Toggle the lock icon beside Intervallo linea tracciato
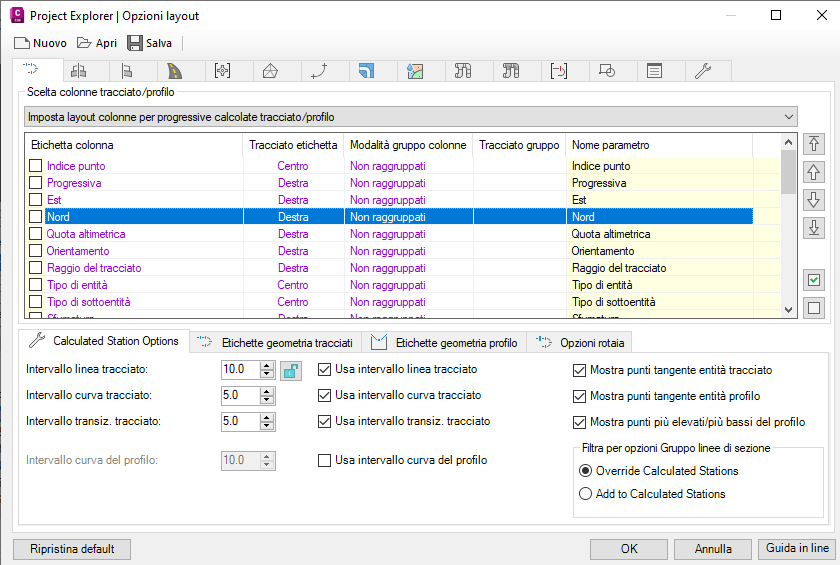The height and width of the screenshot is (565, 840). pos(291,370)
